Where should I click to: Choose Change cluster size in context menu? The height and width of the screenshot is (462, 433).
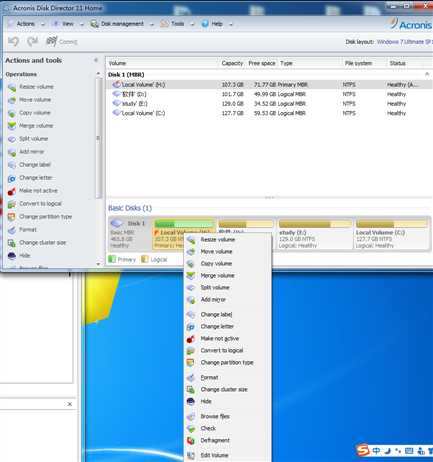(228, 390)
